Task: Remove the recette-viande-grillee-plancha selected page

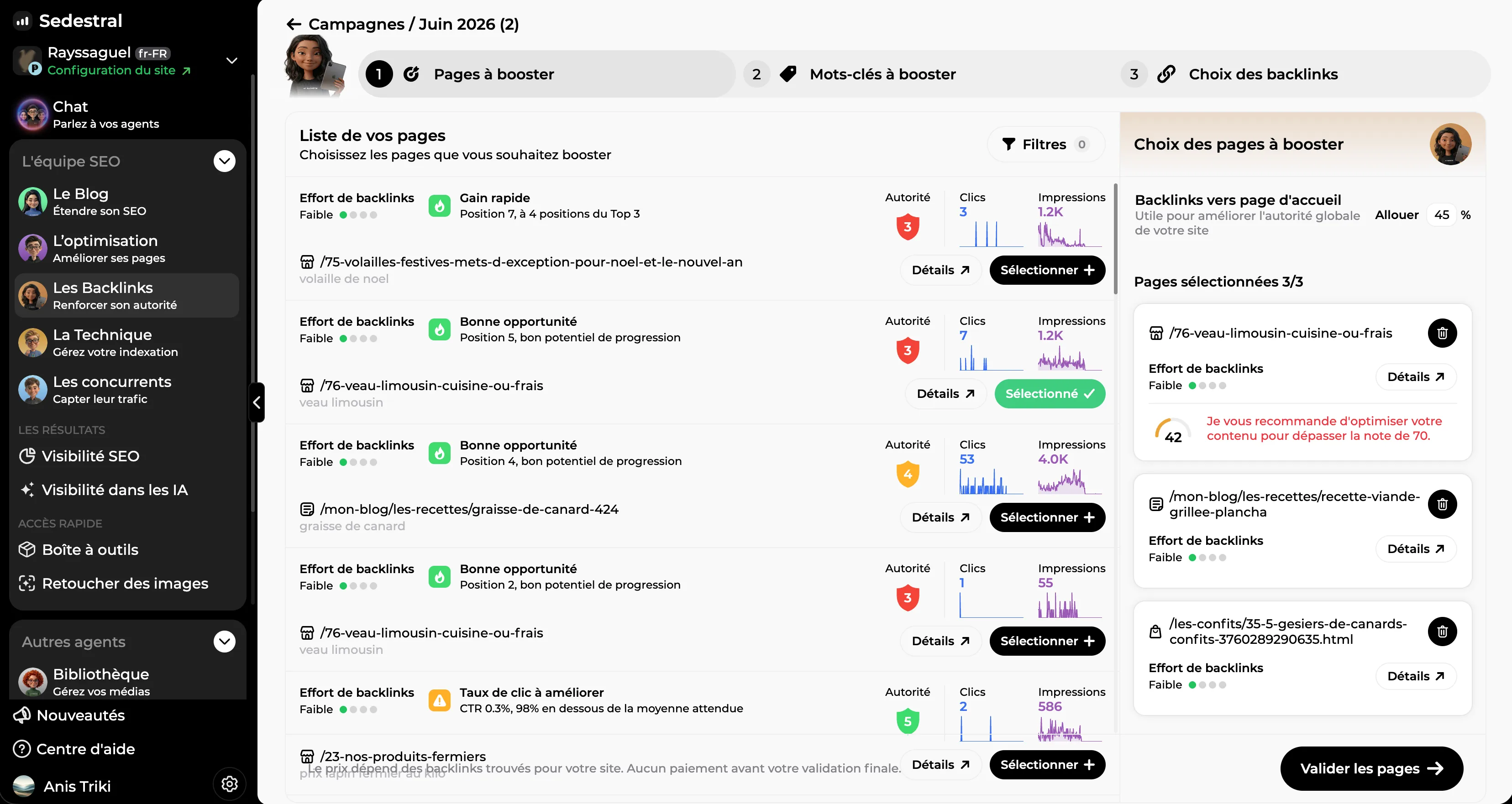Action: tap(1442, 504)
